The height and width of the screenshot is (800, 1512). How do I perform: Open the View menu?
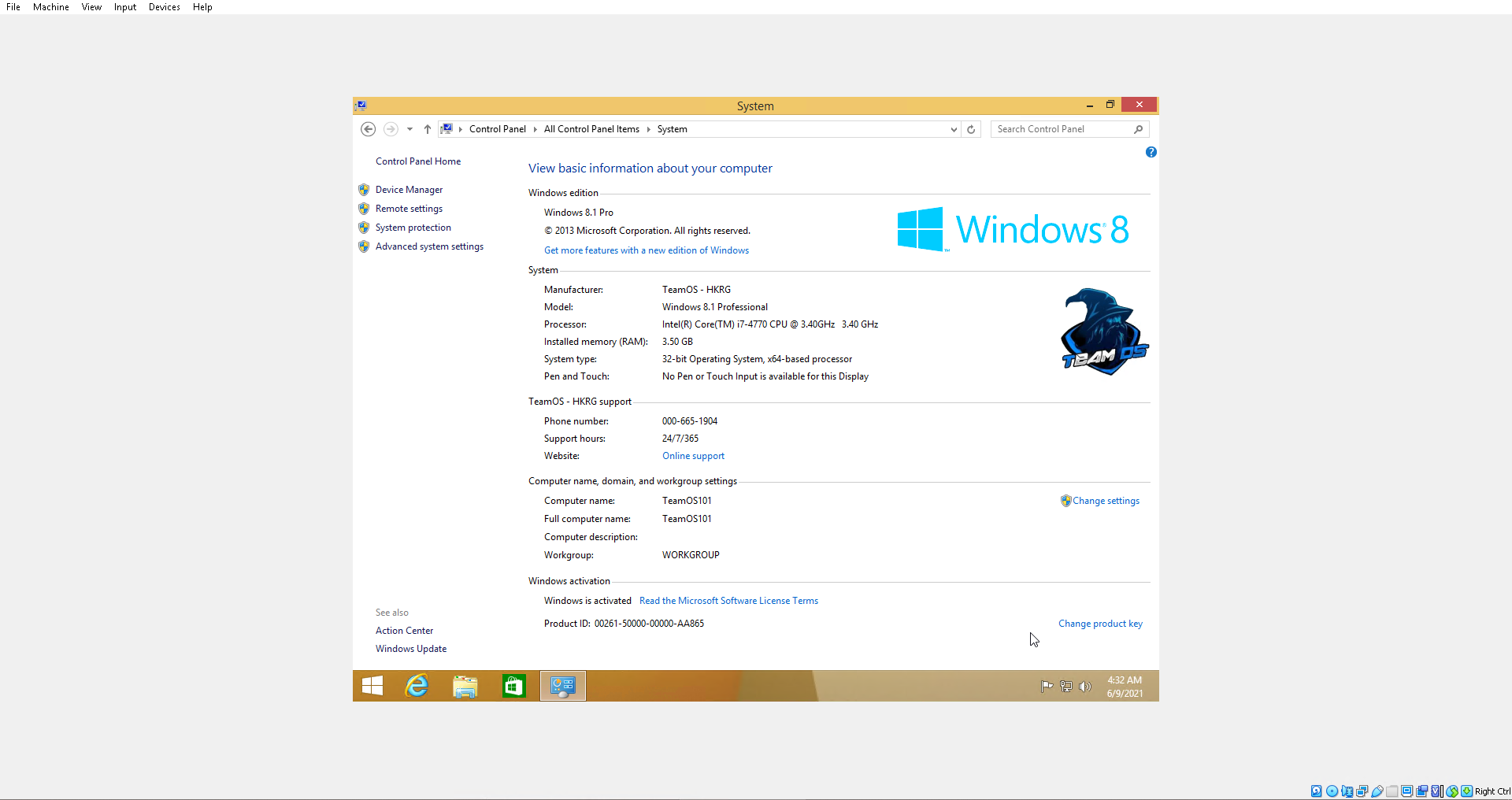tap(91, 7)
